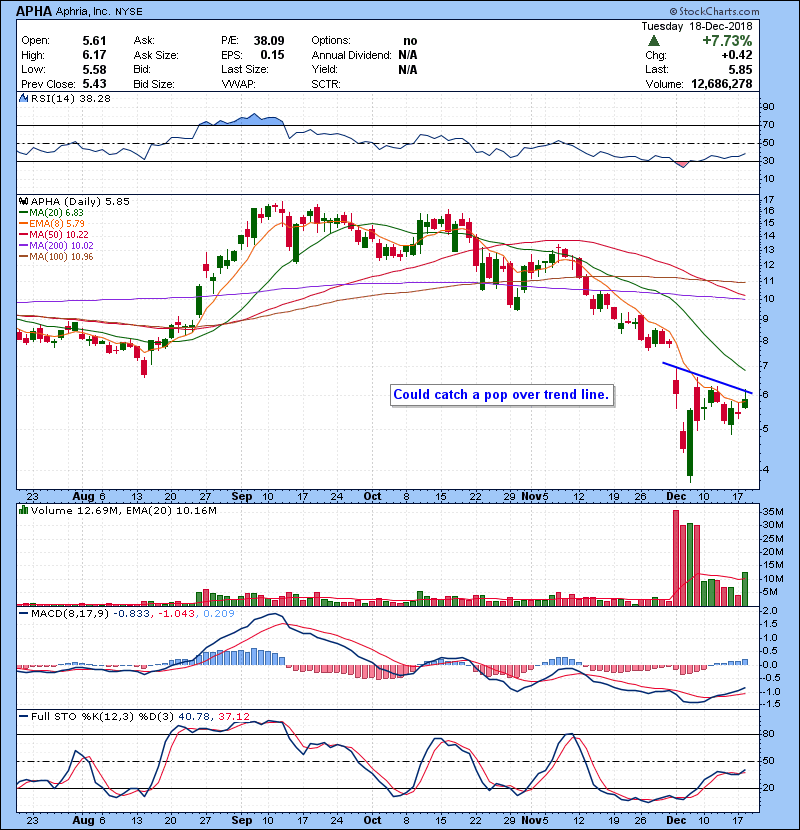Click the MACD(8,17,9) indicator label
Image resolution: width=800 pixels, height=830 pixels.
tap(69, 614)
